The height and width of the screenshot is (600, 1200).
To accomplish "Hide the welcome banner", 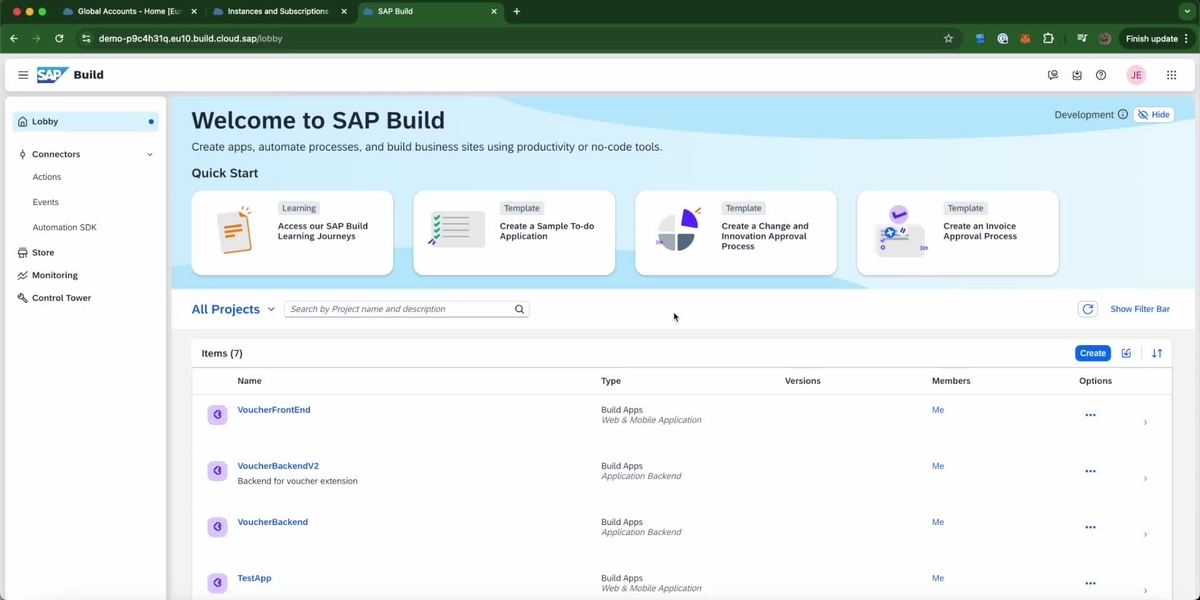I will tap(1153, 115).
